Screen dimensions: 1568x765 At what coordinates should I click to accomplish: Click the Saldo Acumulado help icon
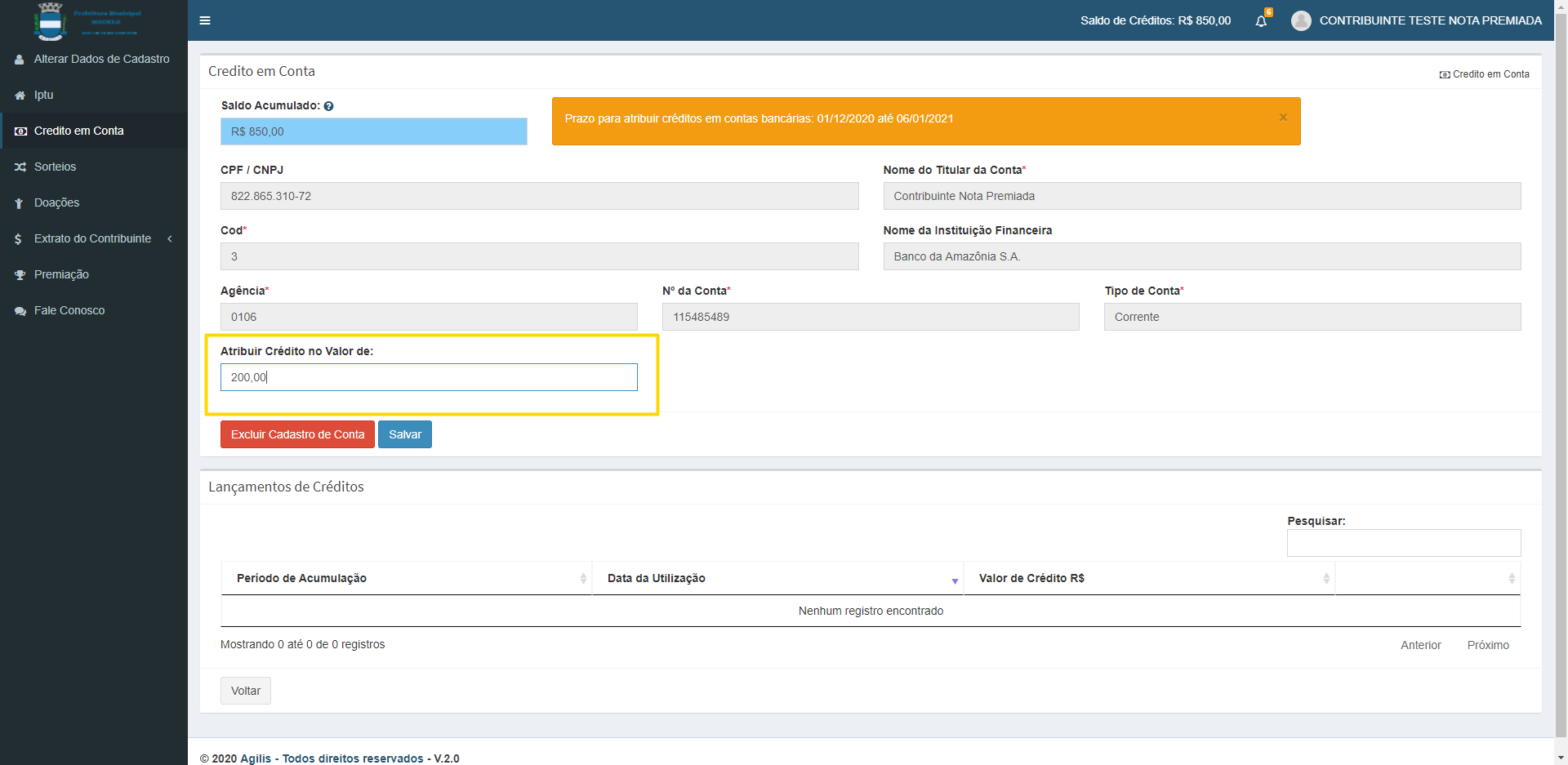tap(328, 106)
